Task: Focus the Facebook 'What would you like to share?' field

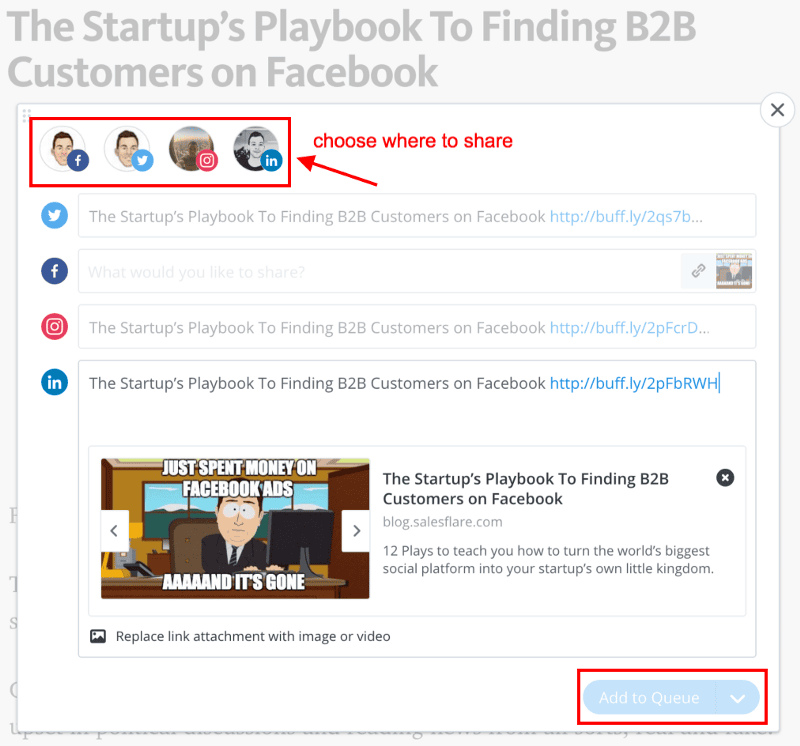Action: click(379, 271)
